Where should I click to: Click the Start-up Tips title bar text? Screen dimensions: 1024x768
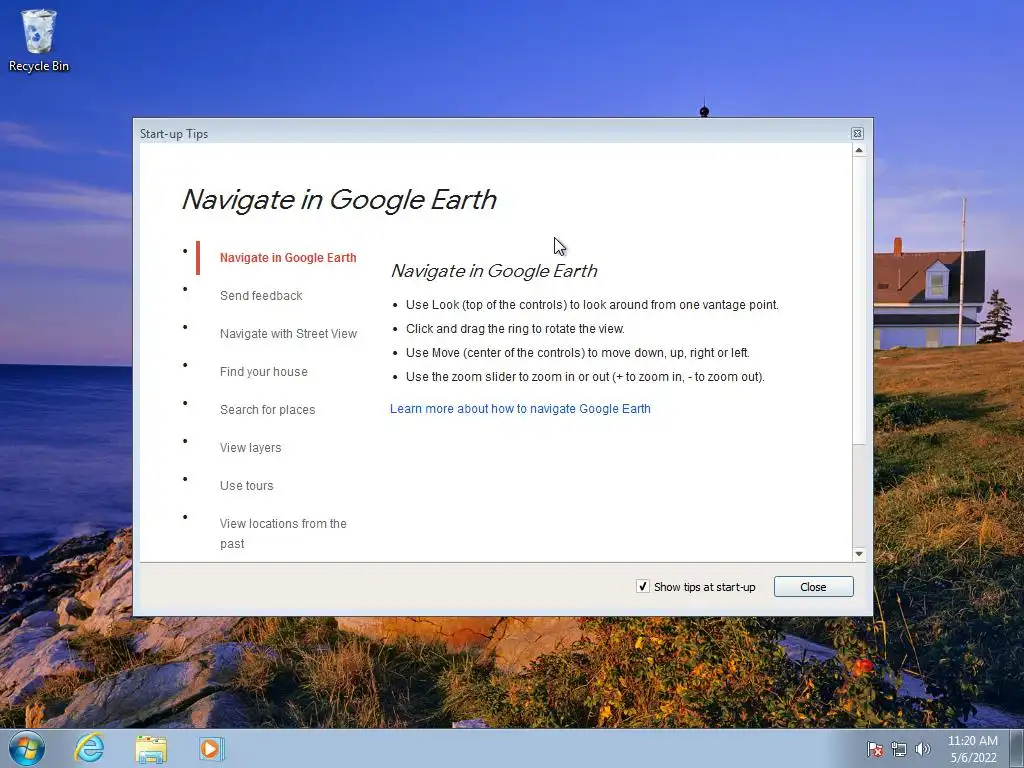pyautogui.click(x=174, y=134)
